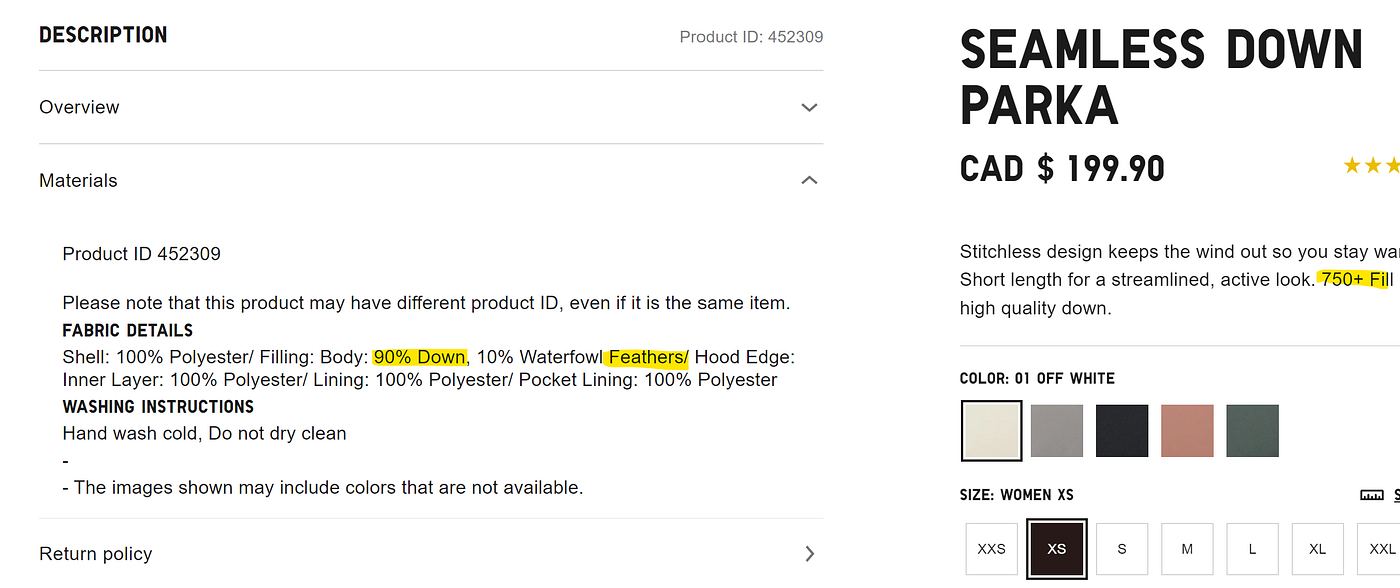Open the Return policy arrow

point(810,553)
